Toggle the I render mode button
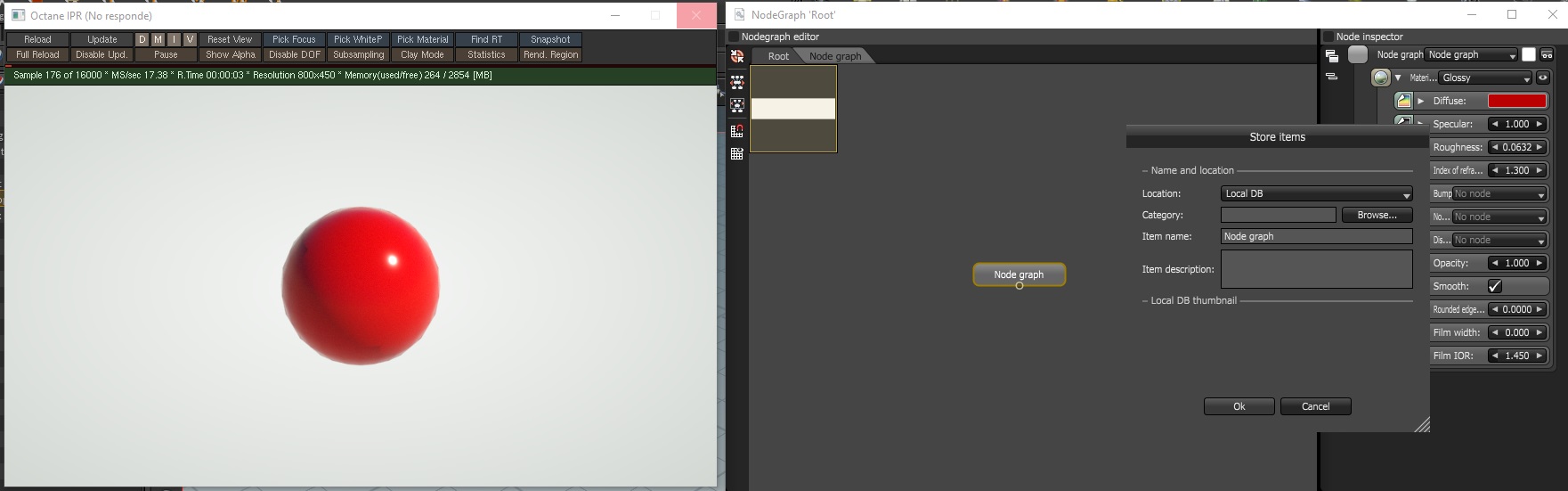The width and height of the screenshot is (1568, 491). tap(174, 39)
